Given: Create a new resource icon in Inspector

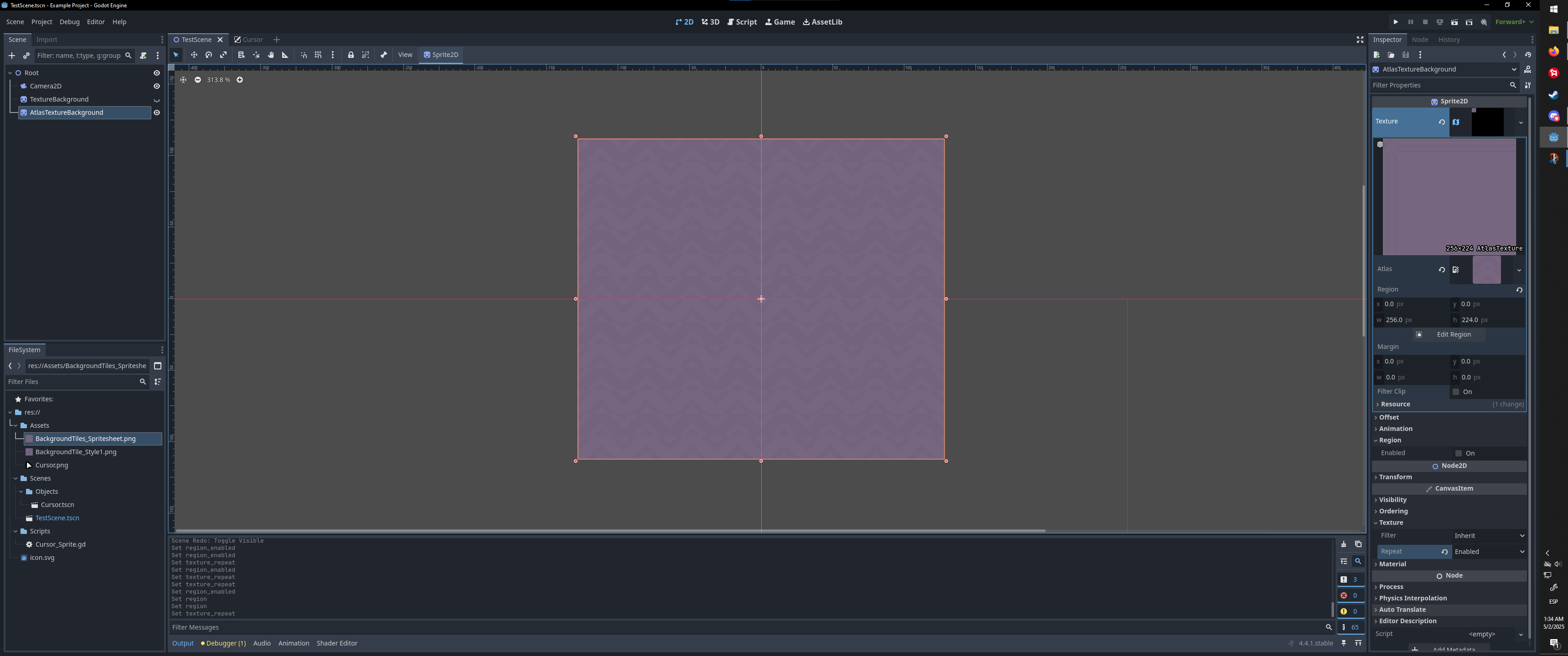Looking at the screenshot, I should coord(1377,55).
